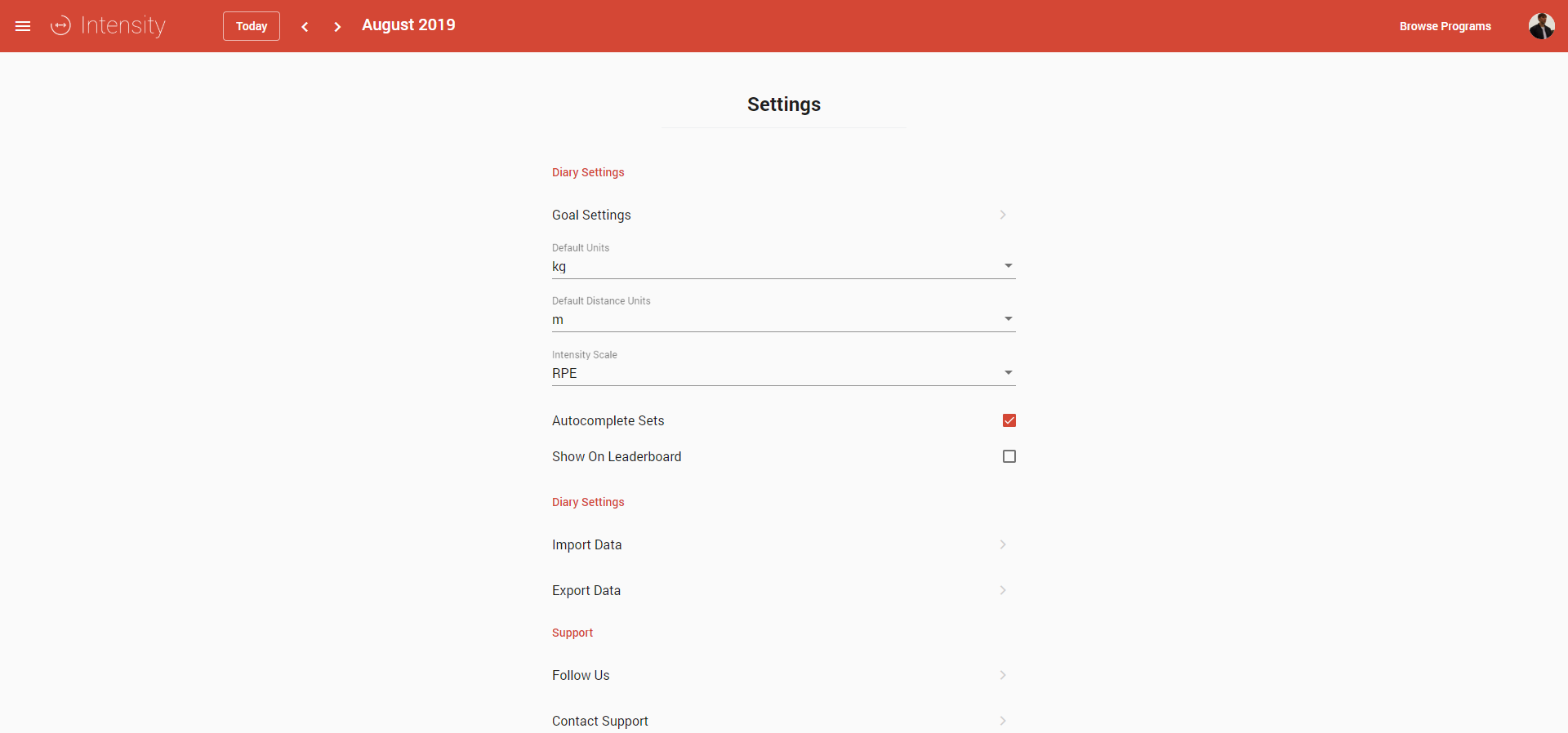Click the Goal Settings chevron arrow
Viewport: 1568px width, 733px height.
[x=1003, y=215]
